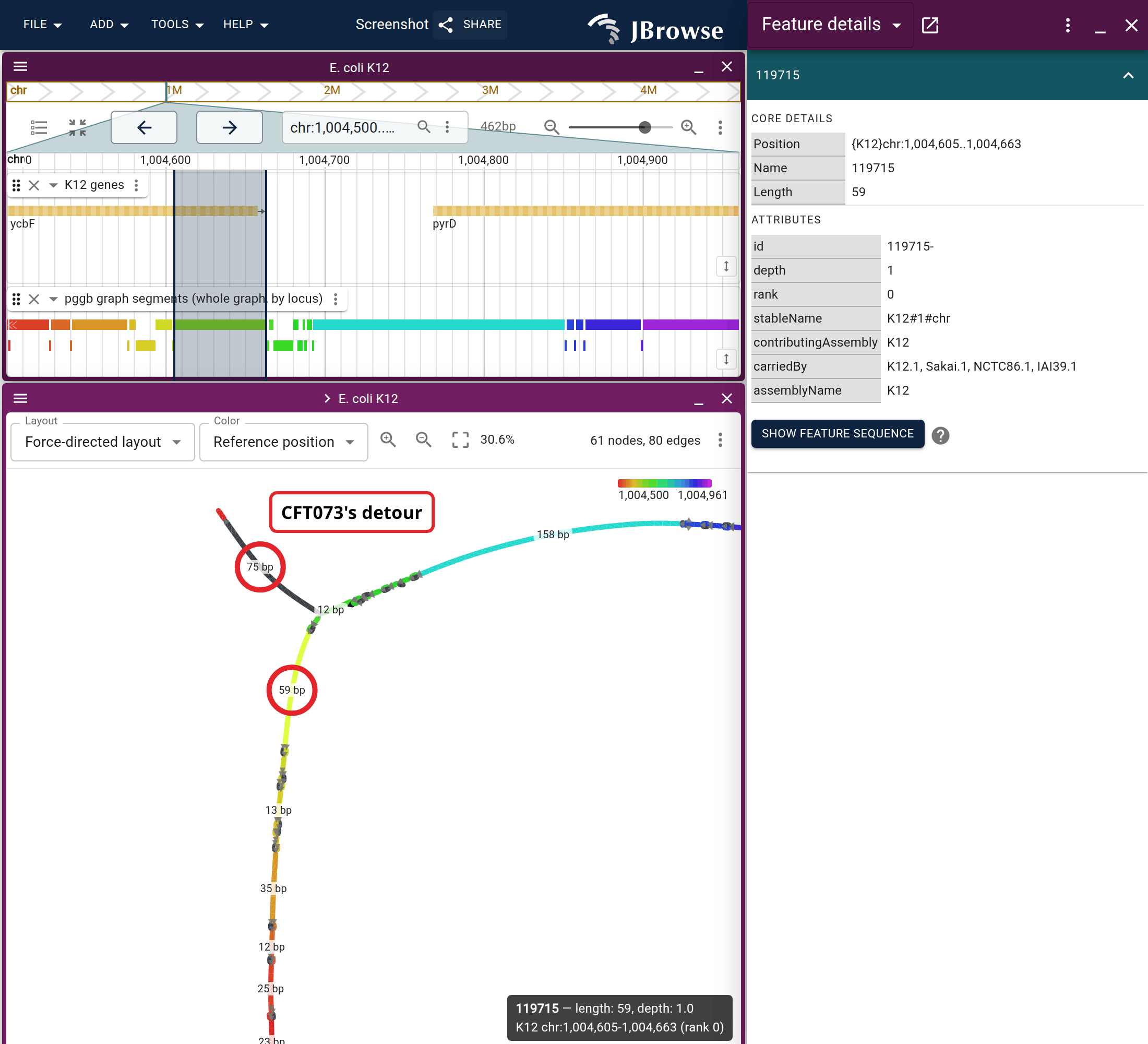The width and height of the screenshot is (1148, 1044).
Task: Open the graph view hamburger menu
Action: click(20, 398)
